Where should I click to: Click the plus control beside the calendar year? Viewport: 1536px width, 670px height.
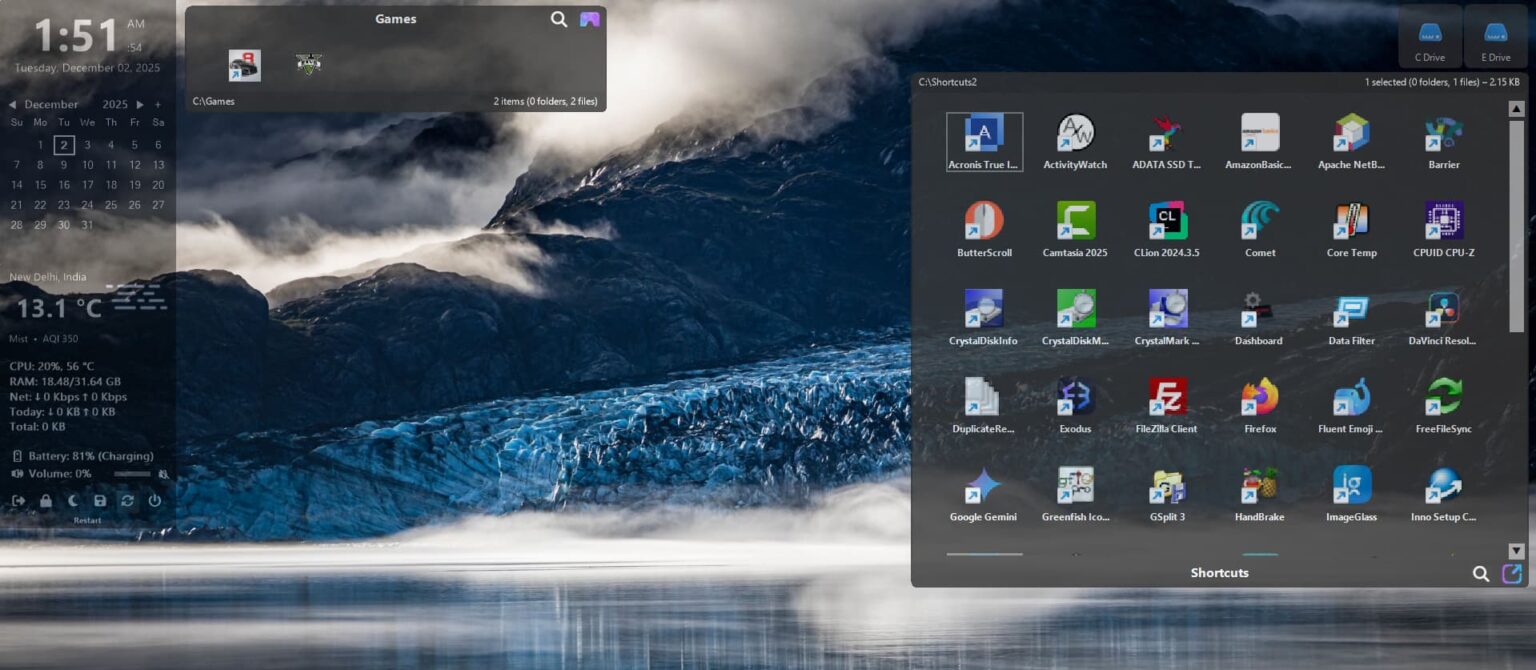tap(158, 104)
